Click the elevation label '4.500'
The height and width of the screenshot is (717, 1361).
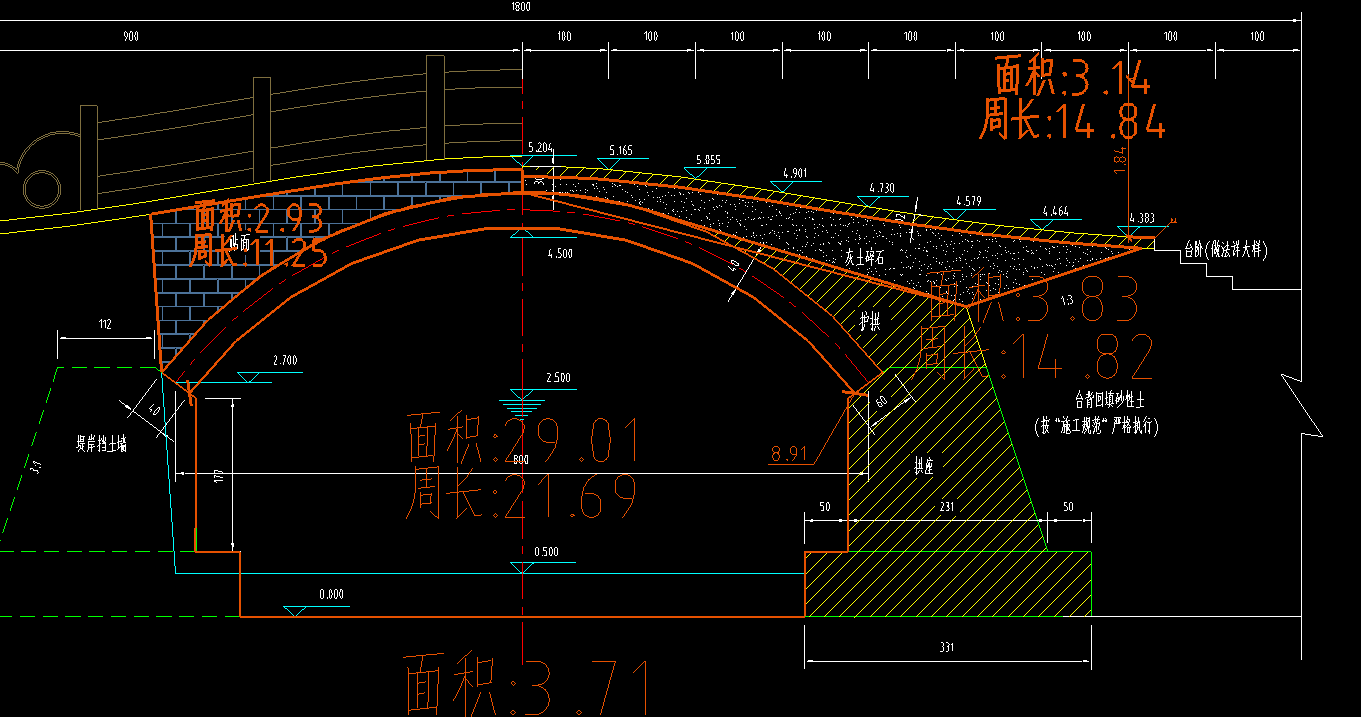coord(560,254)
